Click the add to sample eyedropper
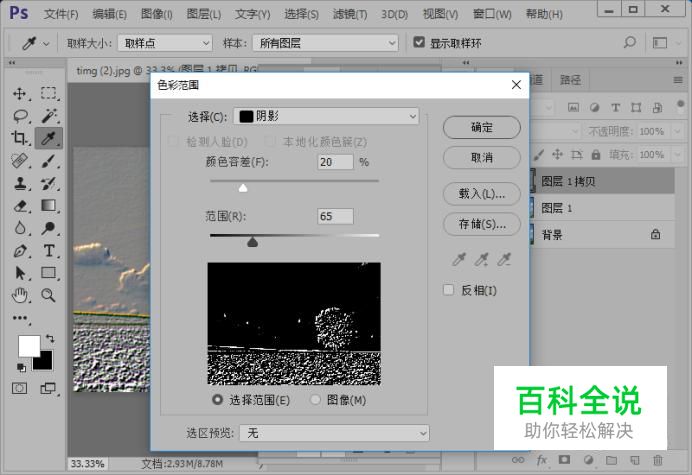Image resolution: width=692 pixels, height=475 pixels. point(481,260)
